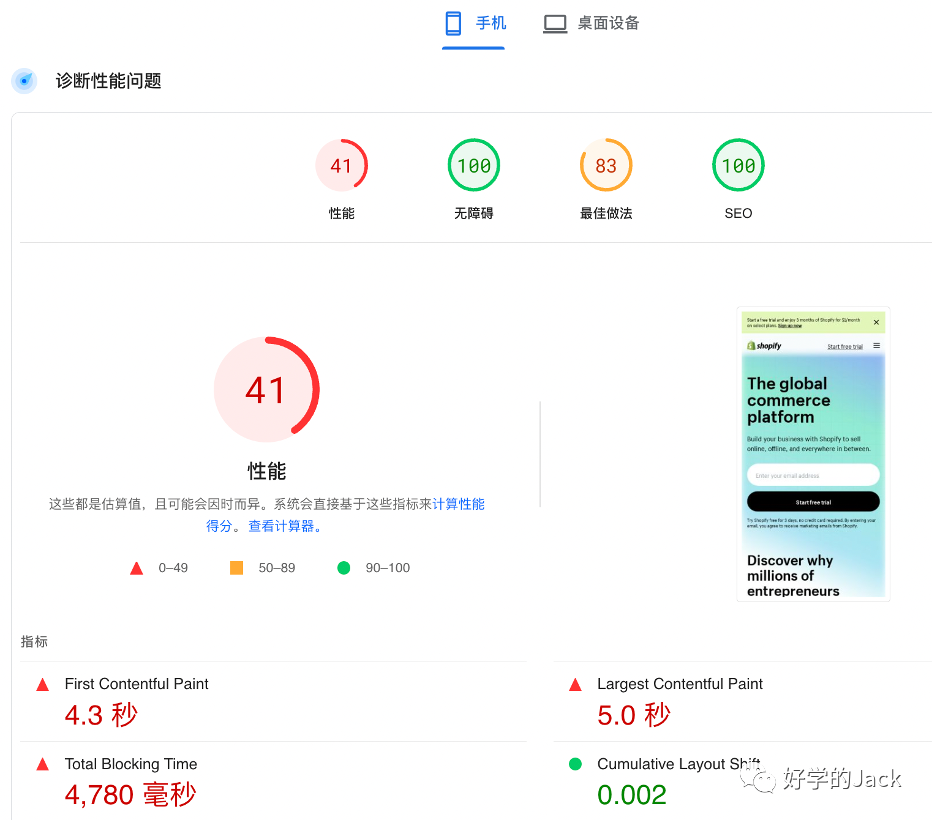Select the 最佳做法 score gauge showing 83

tap(606, 165)
